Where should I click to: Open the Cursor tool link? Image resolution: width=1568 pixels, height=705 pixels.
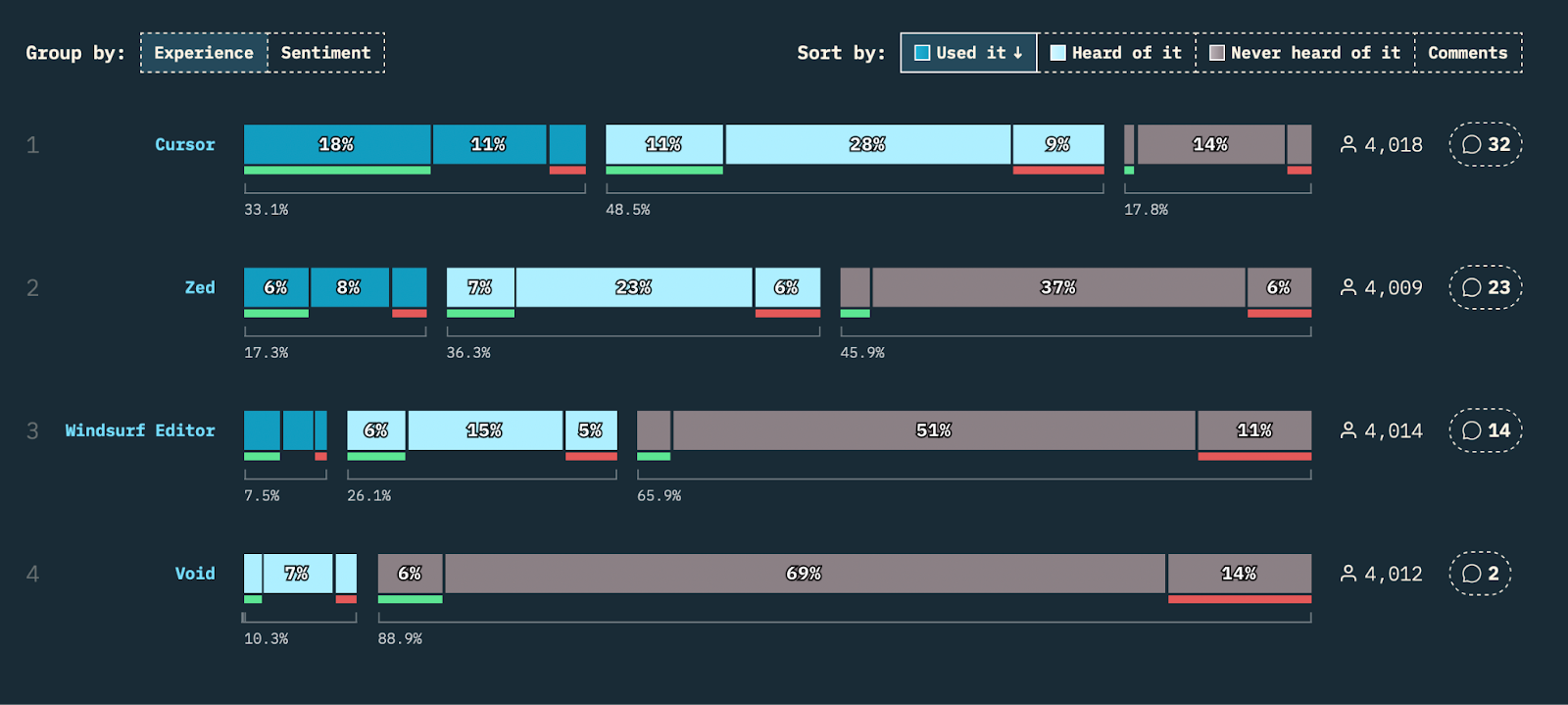tap(184, 144)
